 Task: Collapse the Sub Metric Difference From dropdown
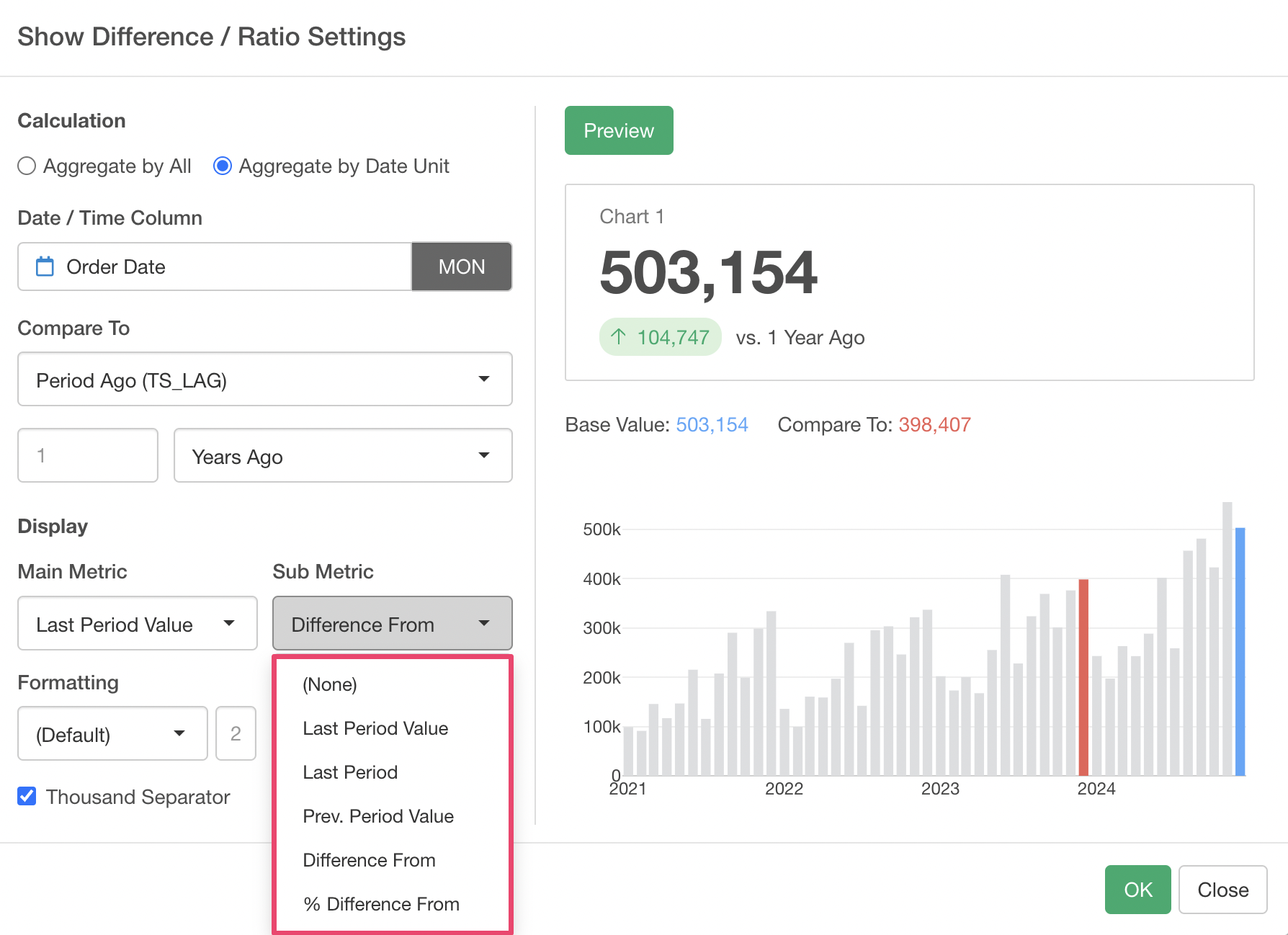click(392, 624)
